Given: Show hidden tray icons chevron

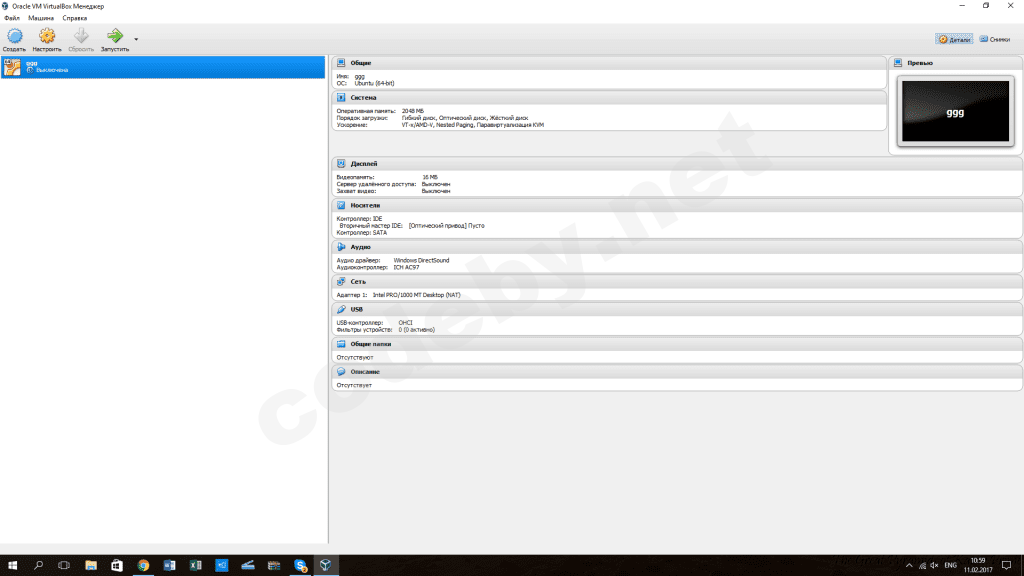Looking at the screenshot, I should [909, 566].
